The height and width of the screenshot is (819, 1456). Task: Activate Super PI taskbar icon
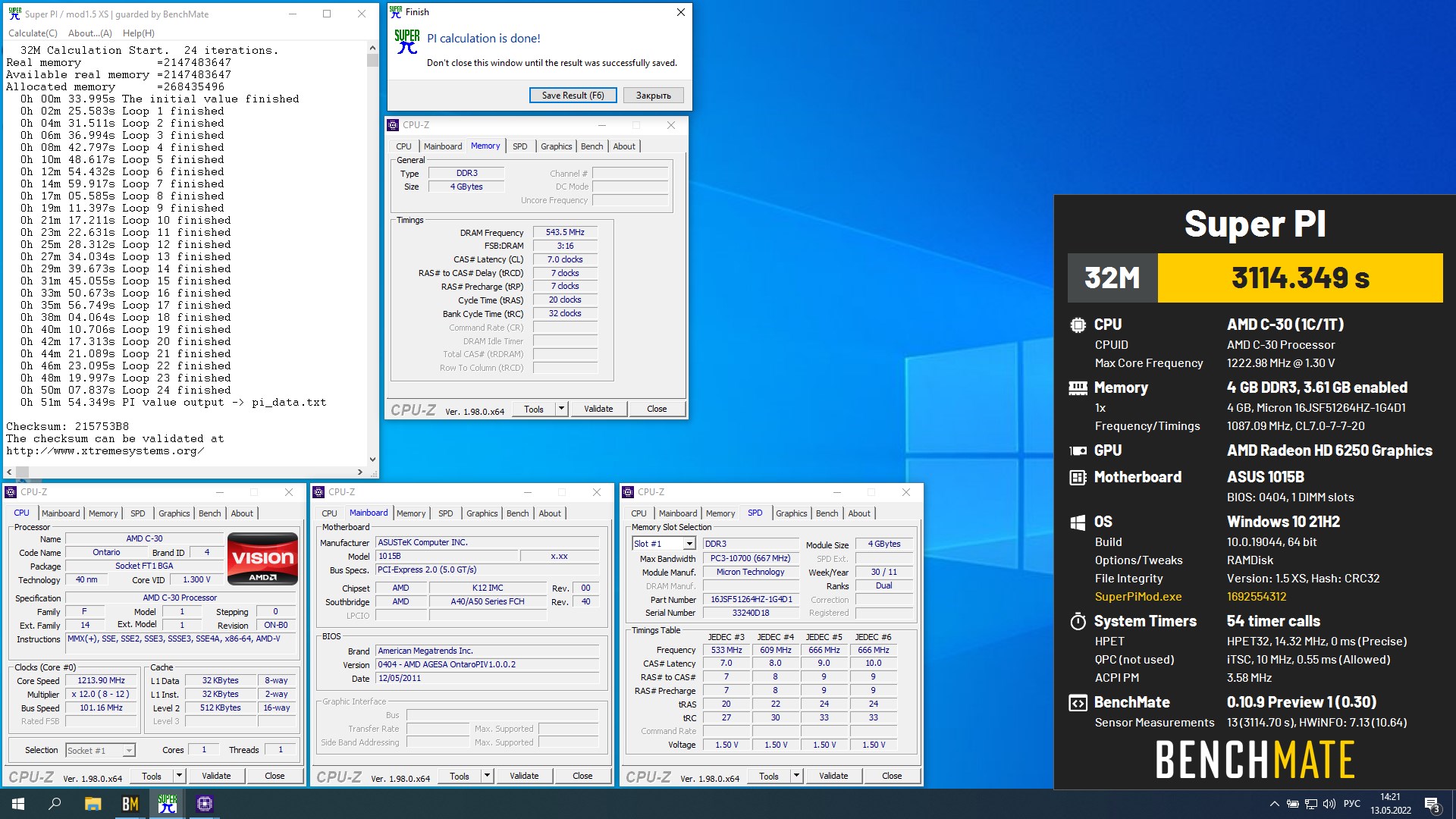[x=168, y=804]
